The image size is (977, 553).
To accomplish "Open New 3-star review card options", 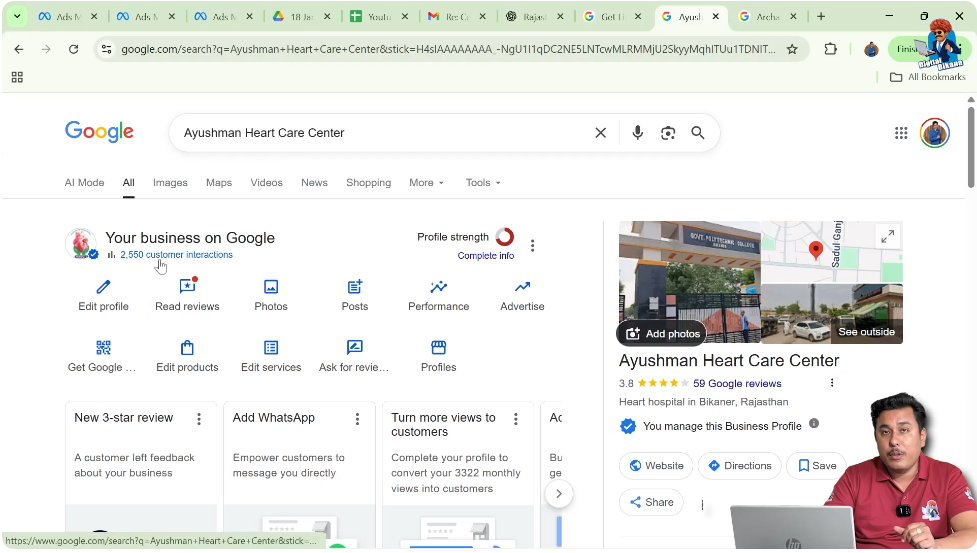I will [x=199, y=419].
